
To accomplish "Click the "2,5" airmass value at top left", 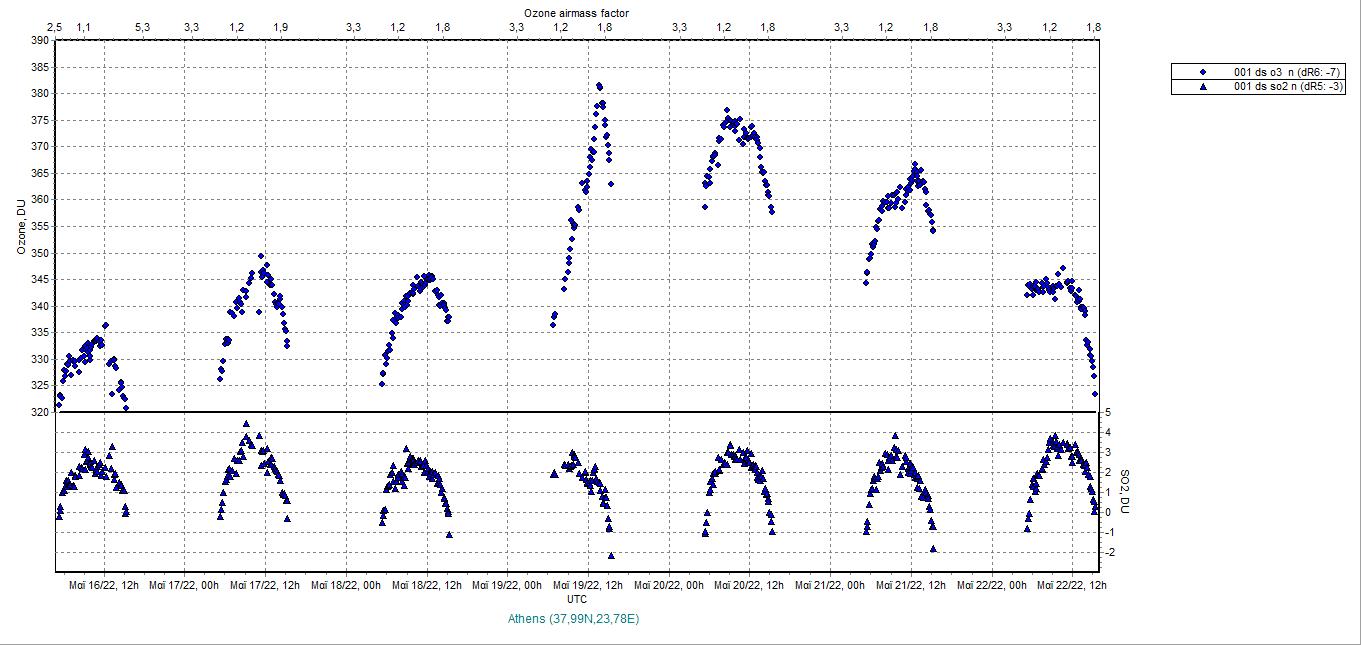I will 55,27.
